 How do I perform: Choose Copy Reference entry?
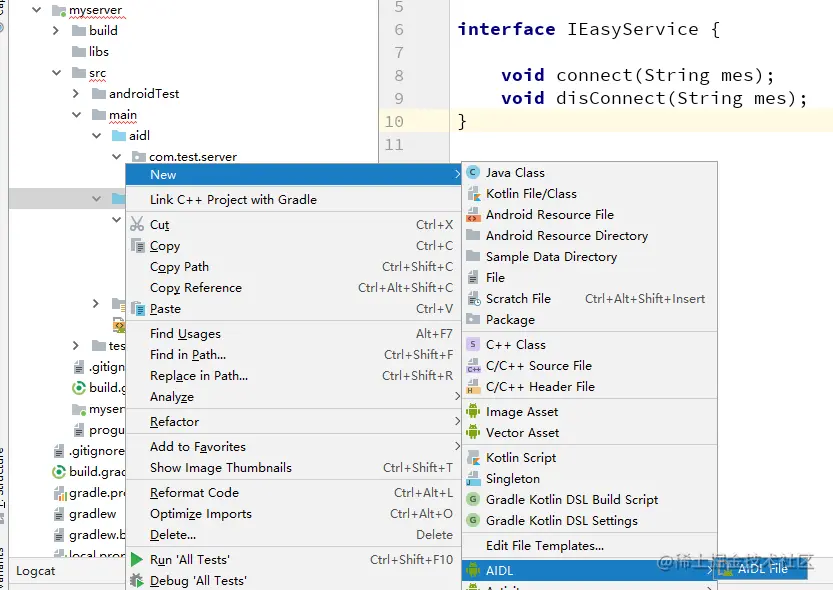pos(293,288)
